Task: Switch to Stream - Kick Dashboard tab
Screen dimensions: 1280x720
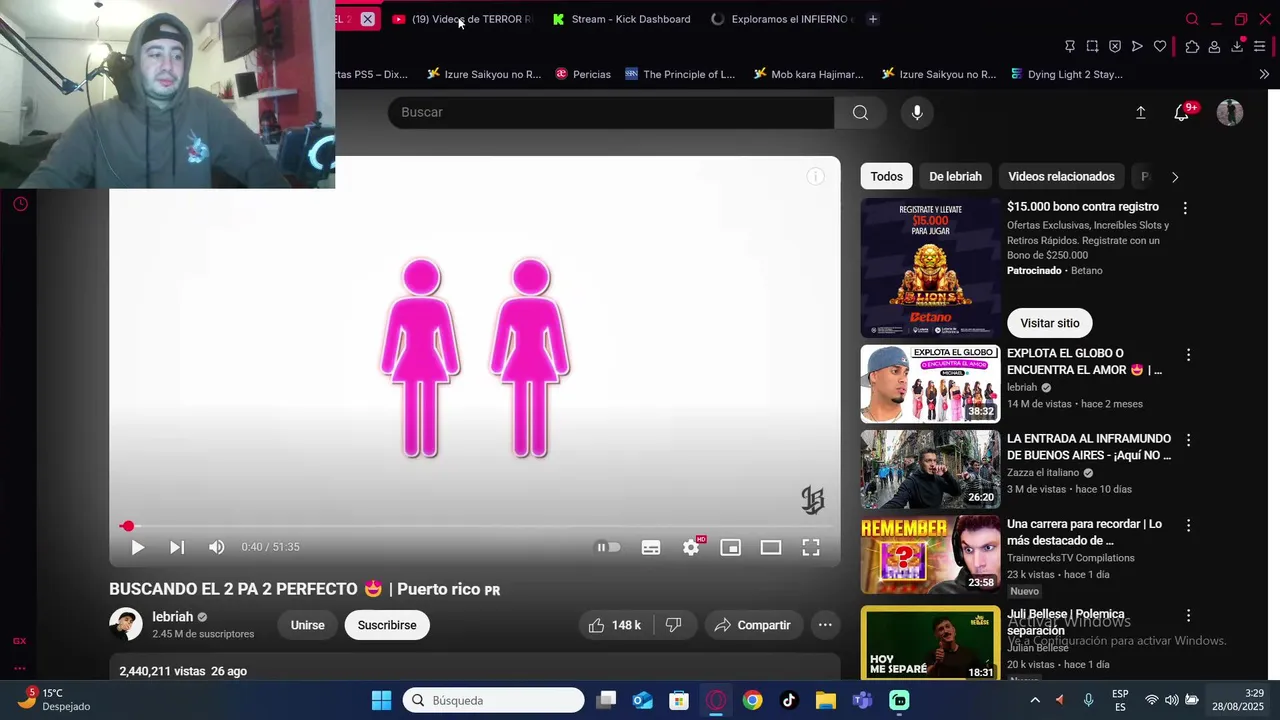Action: tap(622, 19)
